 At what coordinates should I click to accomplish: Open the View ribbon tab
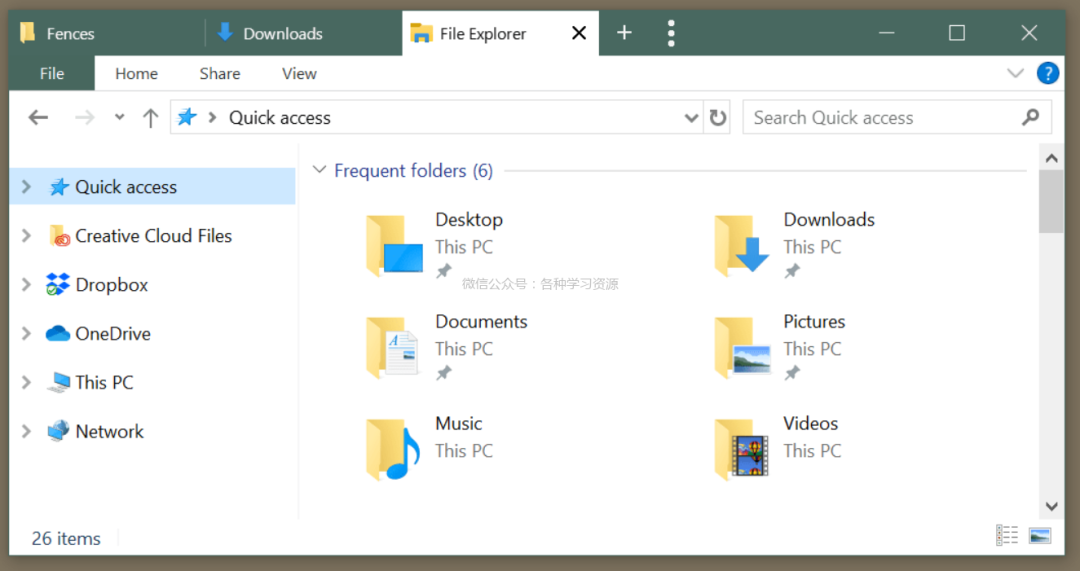pyautogui.click(x=299, y=74)
